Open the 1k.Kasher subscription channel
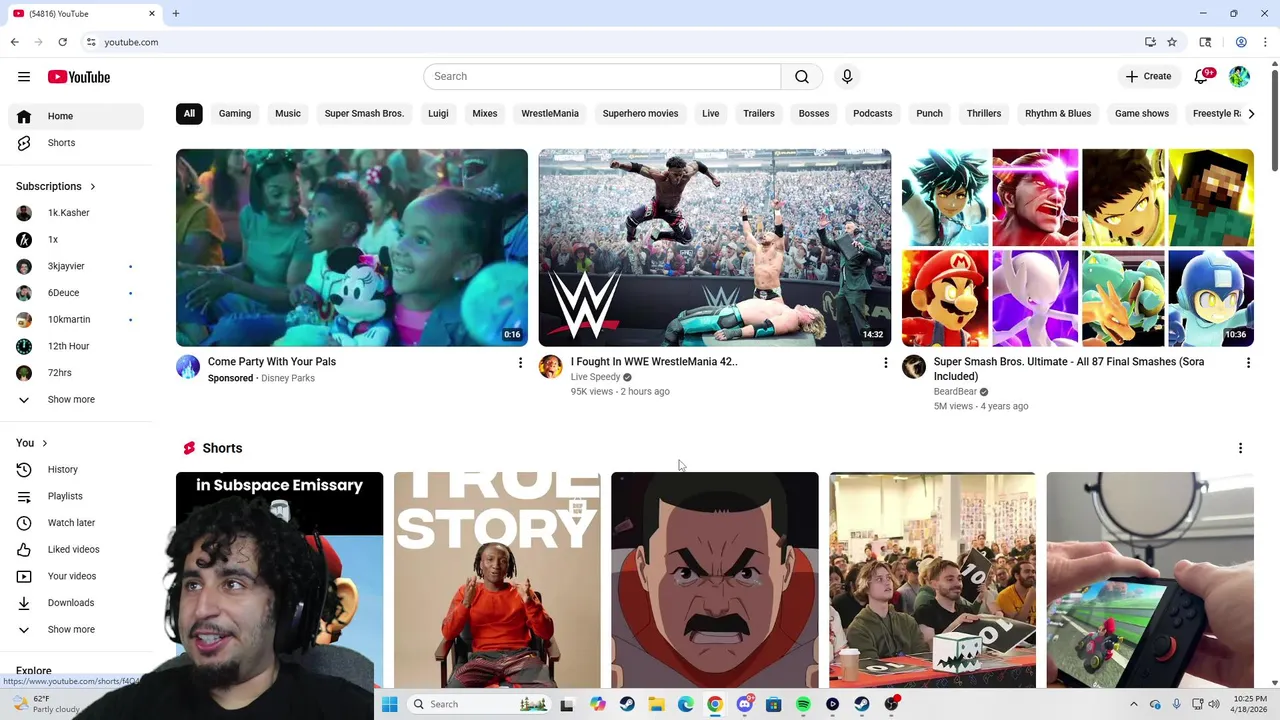Screen dimensions: 1280x720 tap(76, 213)
